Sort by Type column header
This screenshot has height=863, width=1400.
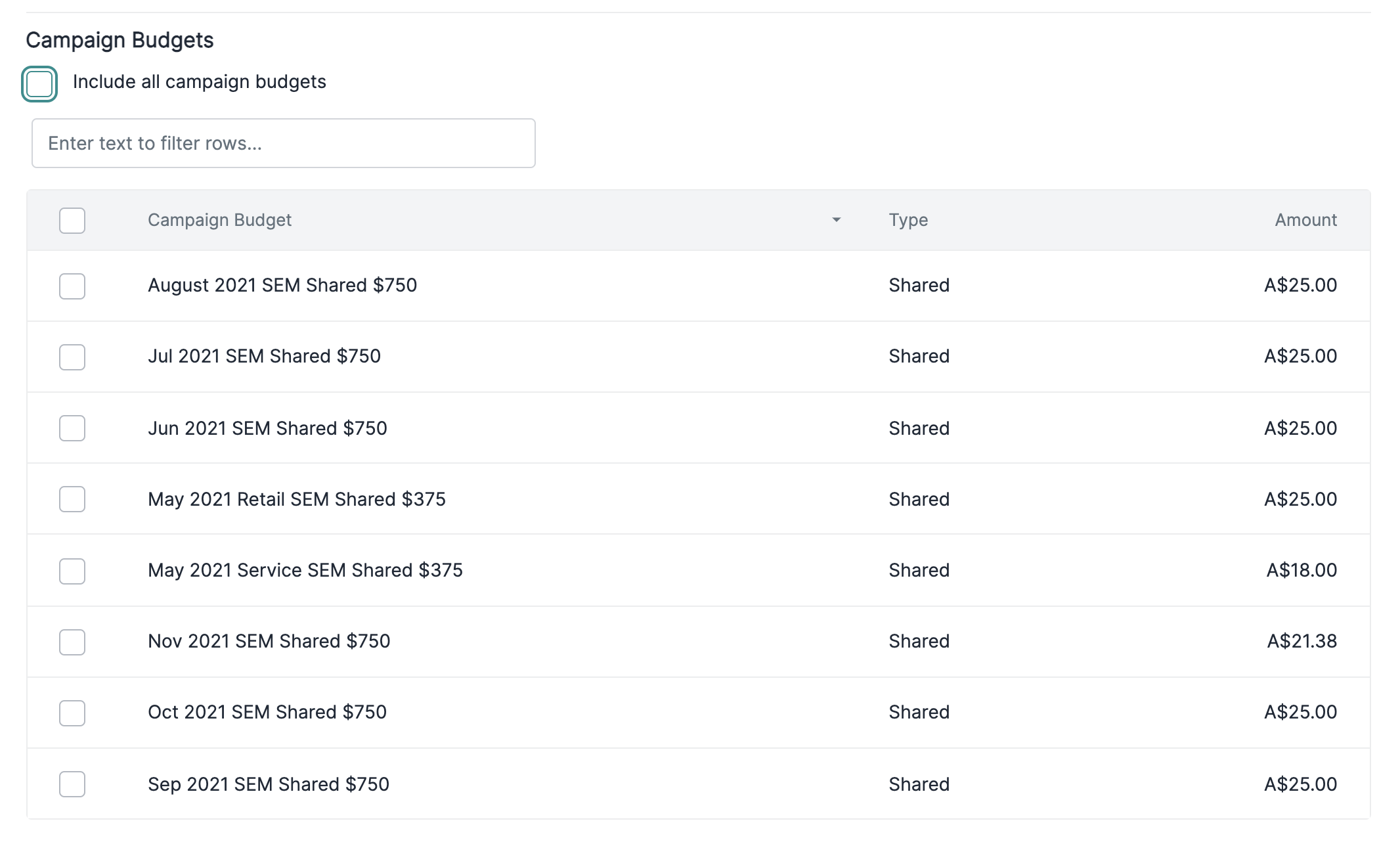tap(908, 220)
